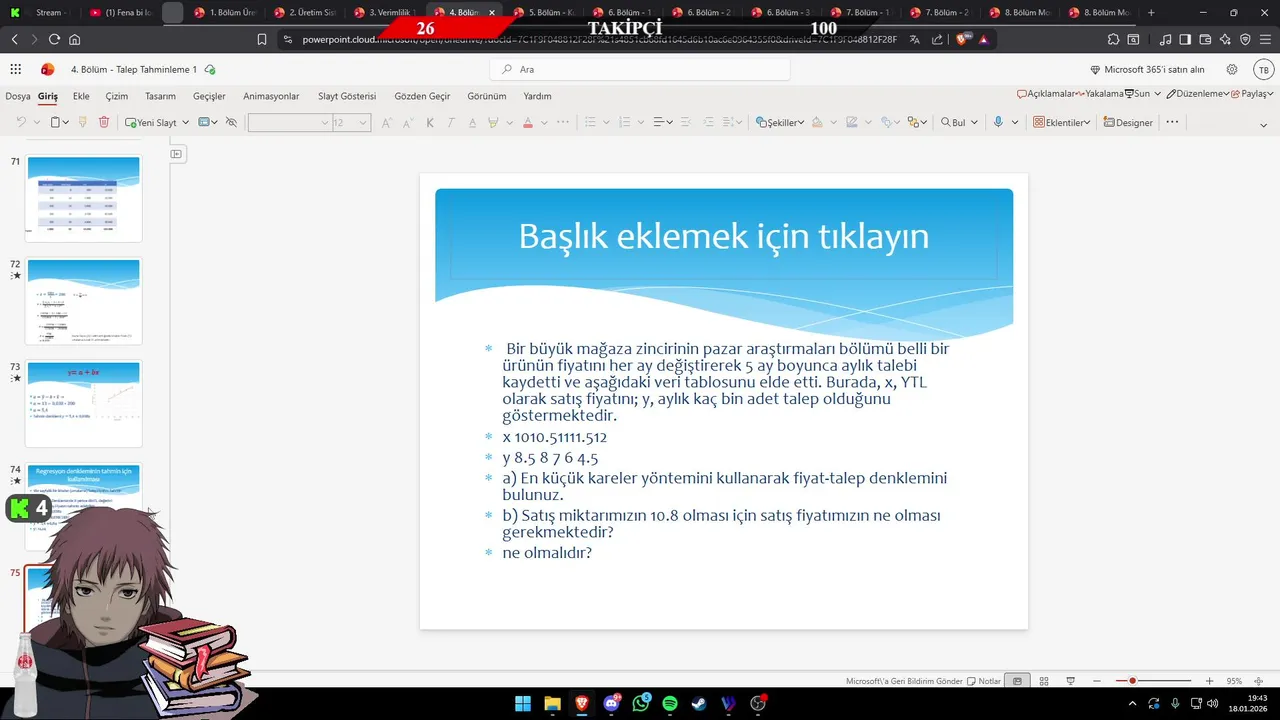Start dictation with microphone icon
Viewport: 1280px width, 720px height.
pyautogui.click(x=998, y=122)
